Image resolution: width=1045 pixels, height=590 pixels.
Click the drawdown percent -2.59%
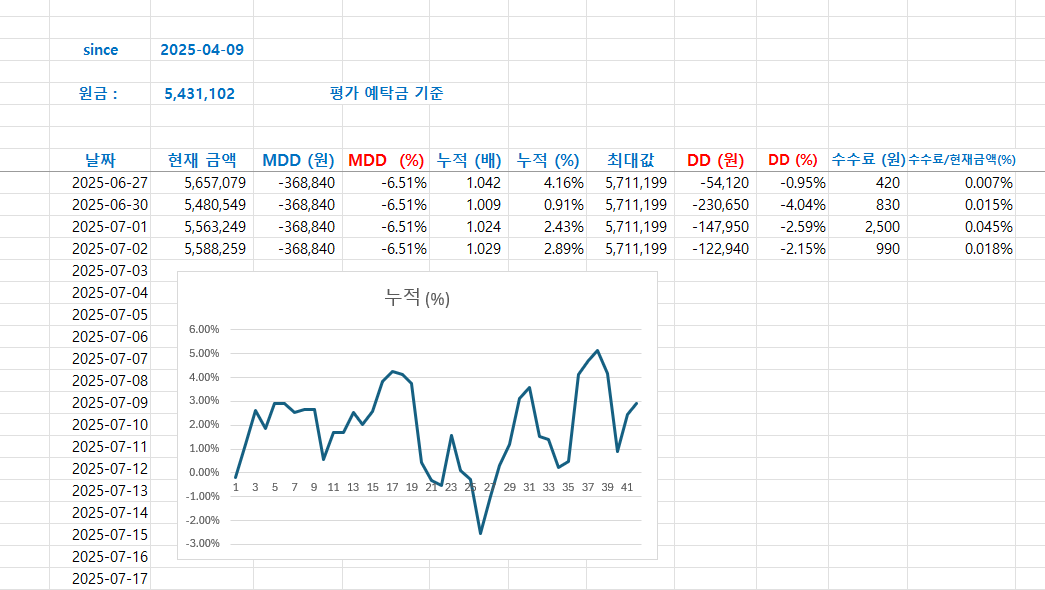point(803,227)
